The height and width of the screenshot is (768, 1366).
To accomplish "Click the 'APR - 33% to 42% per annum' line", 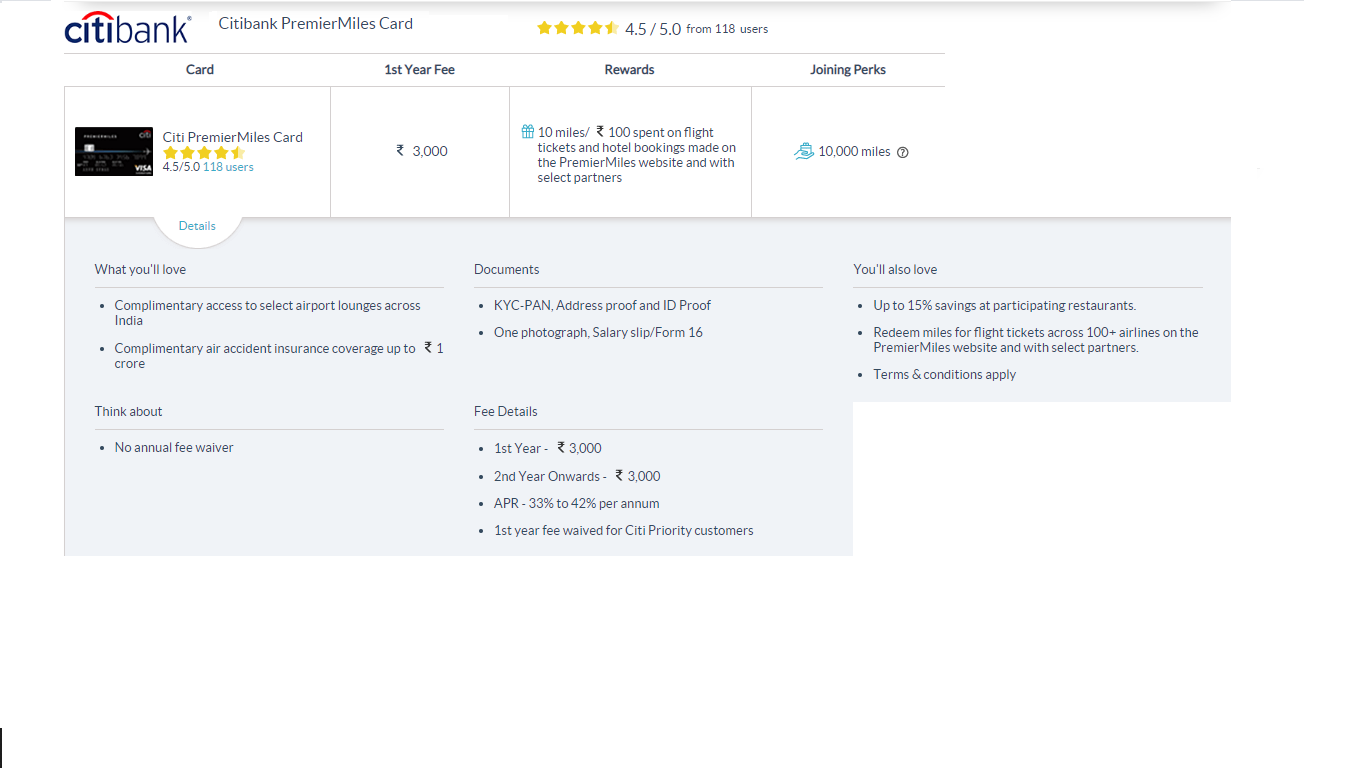I will 577,503.
